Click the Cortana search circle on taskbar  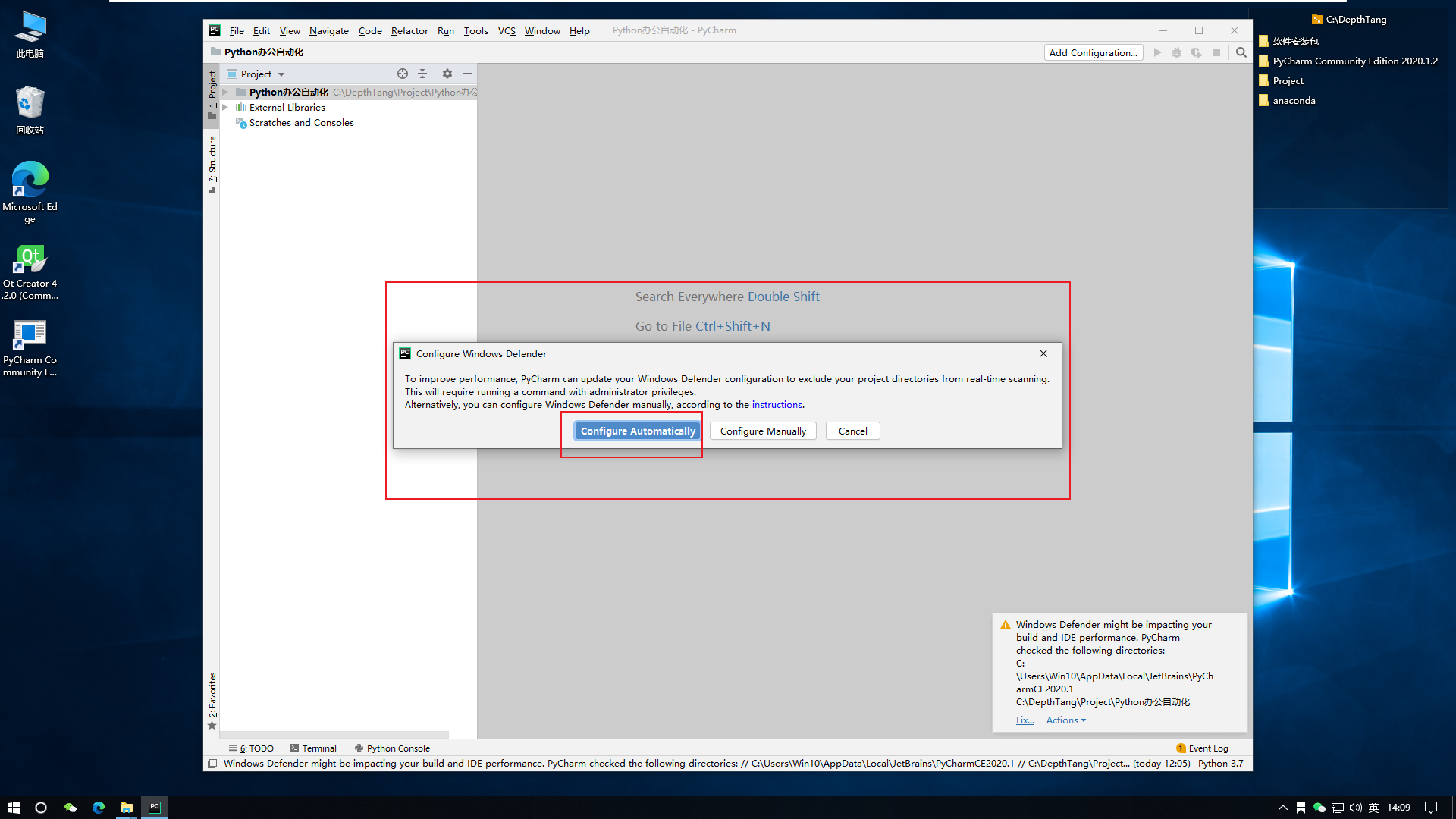(41, 808)
